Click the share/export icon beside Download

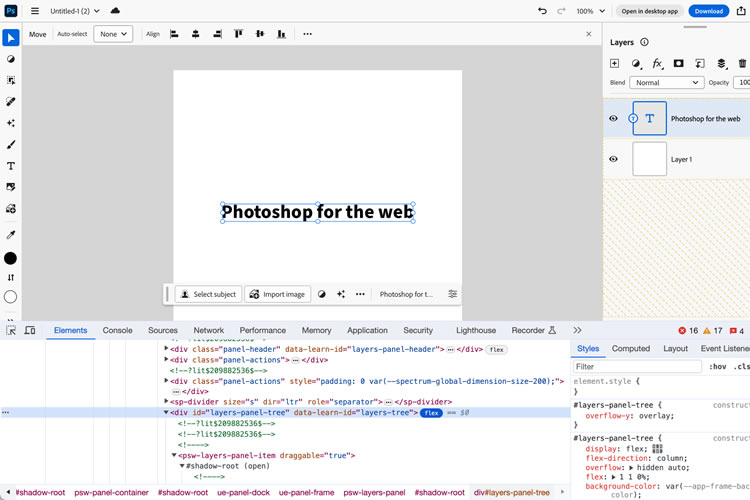click(742, 11)
